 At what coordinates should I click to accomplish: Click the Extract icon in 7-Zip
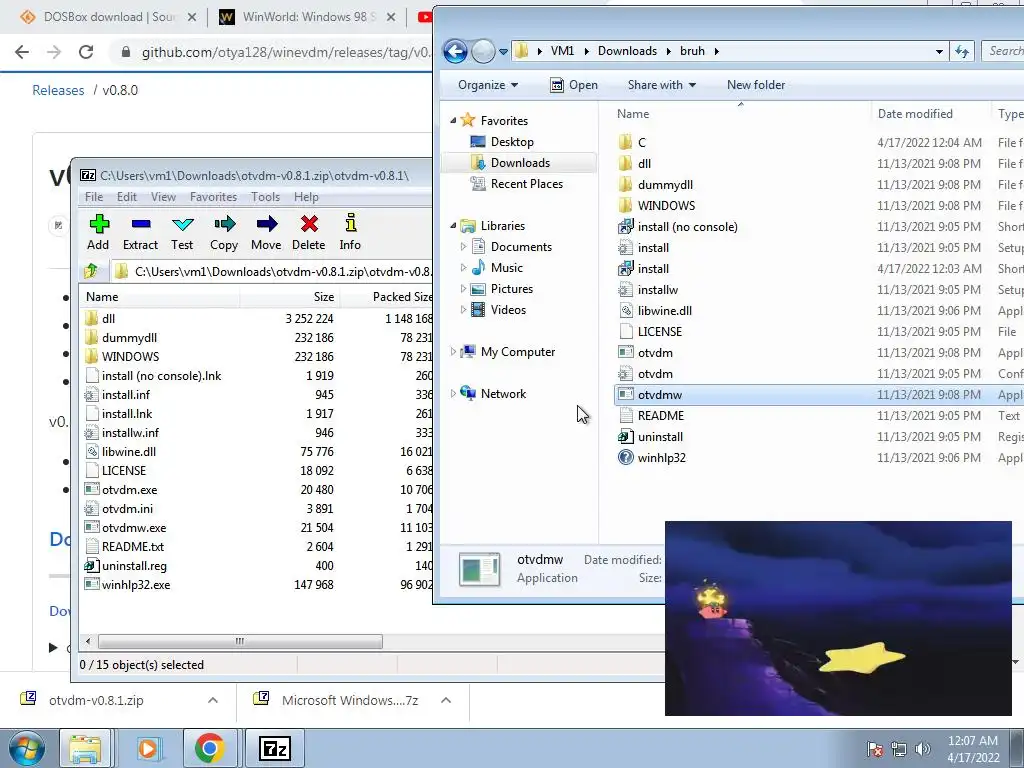click(x=140, y=225)
